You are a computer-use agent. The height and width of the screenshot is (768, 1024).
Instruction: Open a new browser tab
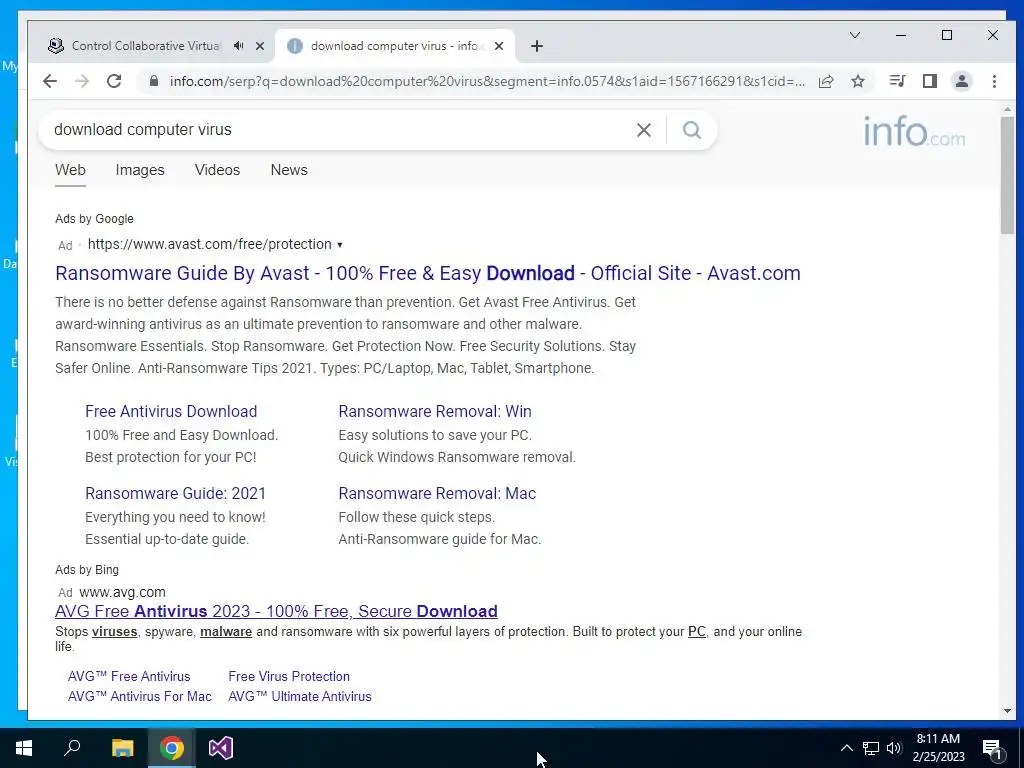coord(537,46)
